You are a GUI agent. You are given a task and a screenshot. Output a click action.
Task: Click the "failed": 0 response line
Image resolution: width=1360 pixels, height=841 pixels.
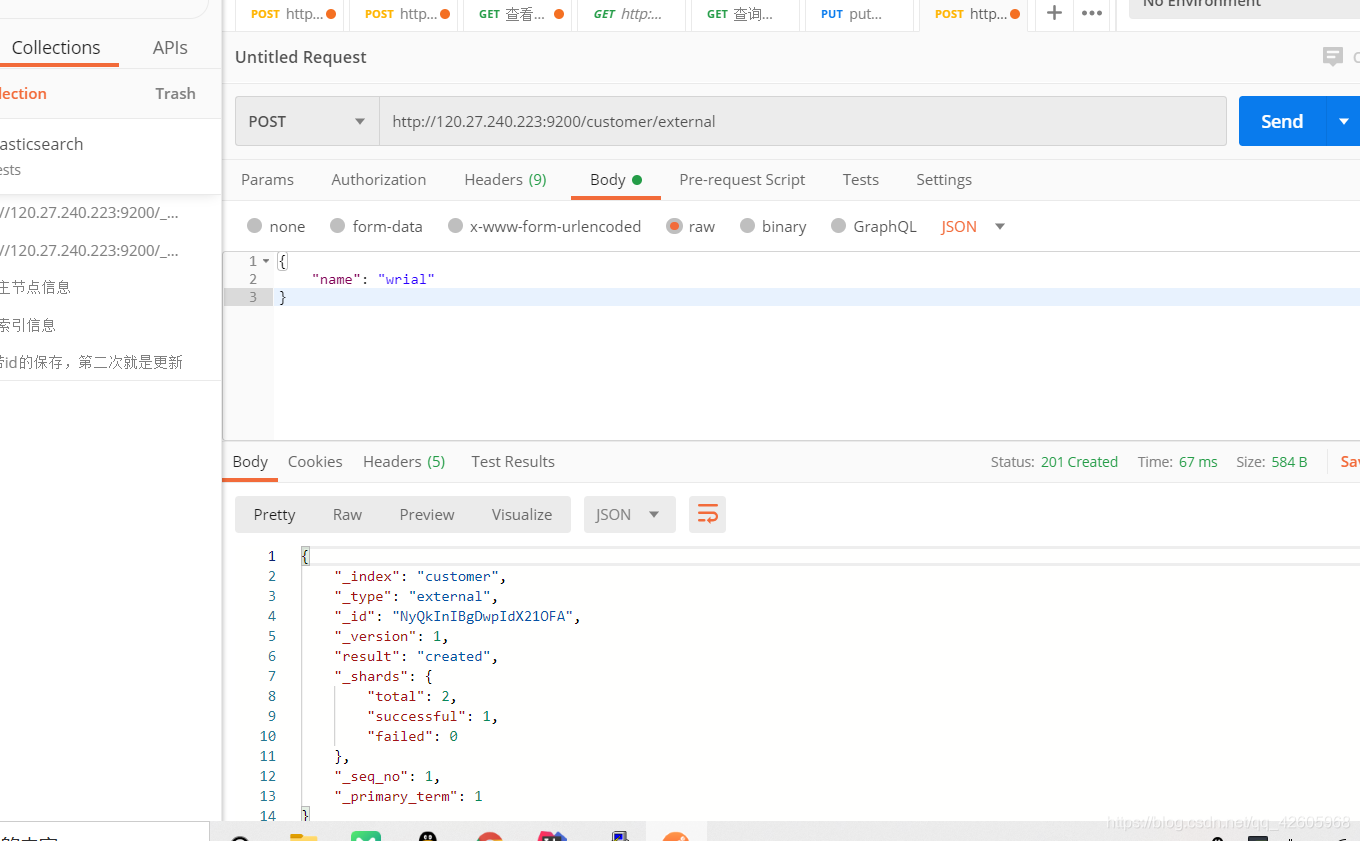coord(412,736)
